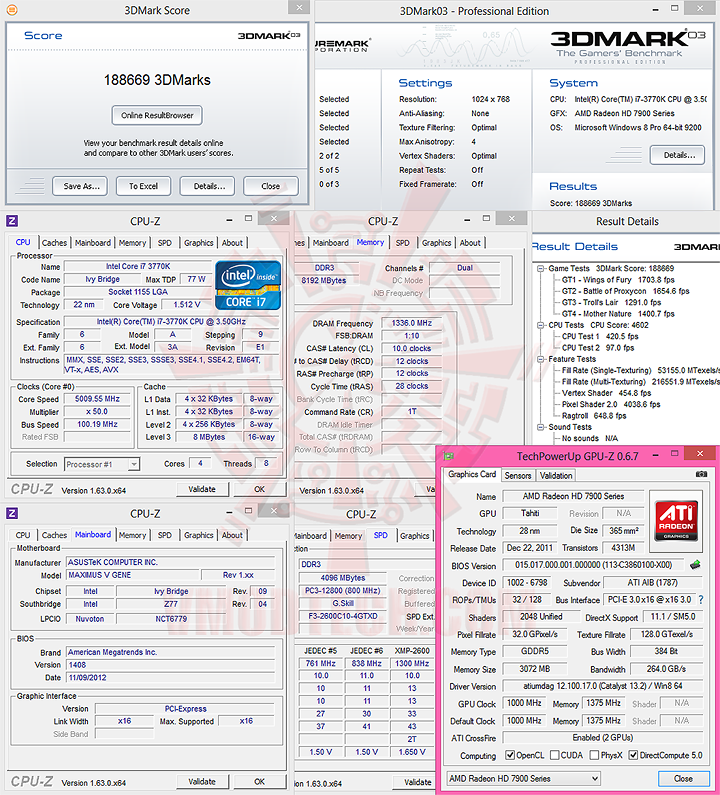Collapse the Game Tests tree node
Image resolution: width=720 pixels, height=795 pixels.
[541, 268]
